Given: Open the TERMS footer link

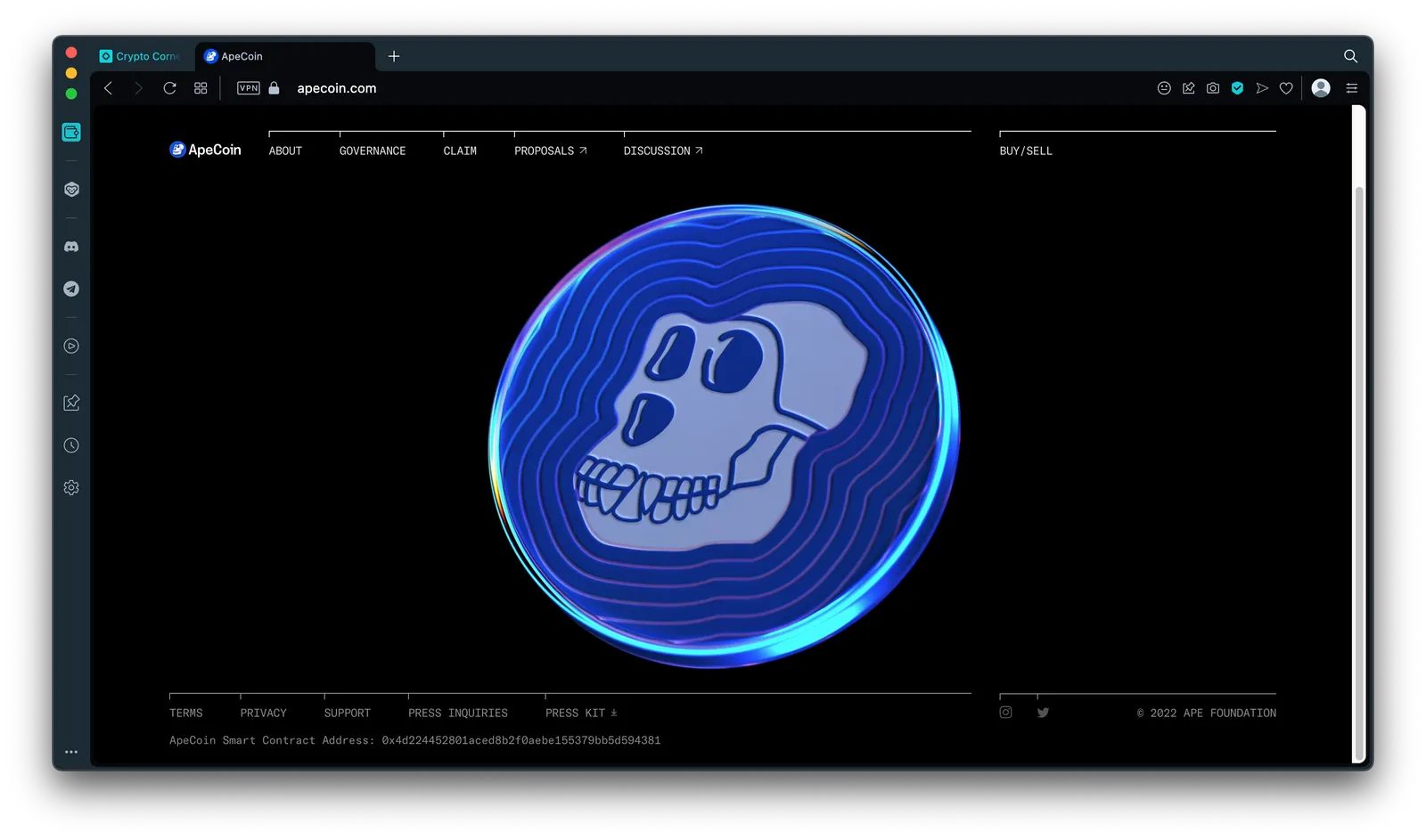Looking at the screenshot, I should coord(186,714).
